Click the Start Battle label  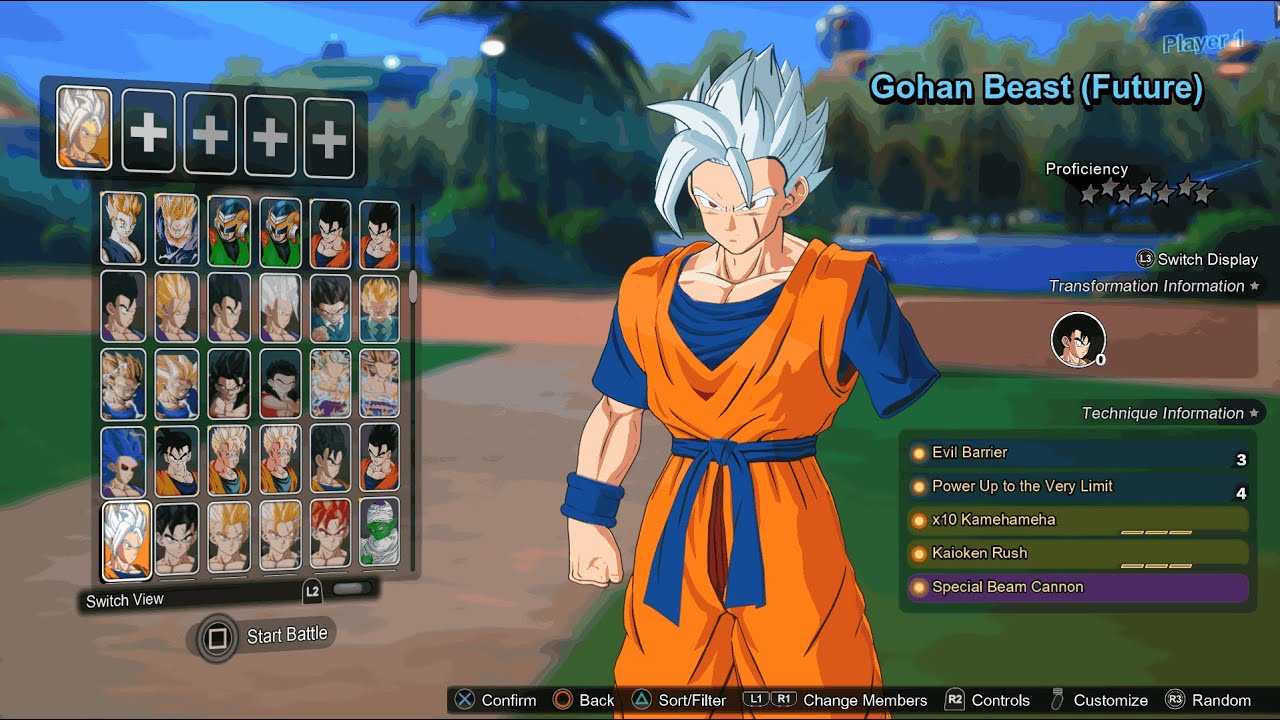point(287,635)
